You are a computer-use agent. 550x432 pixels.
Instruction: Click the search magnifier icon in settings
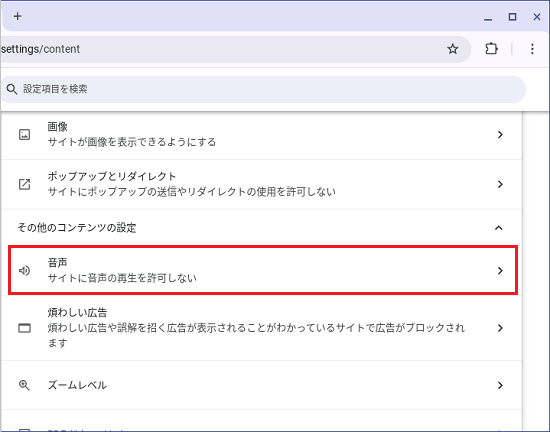[12, 89]
